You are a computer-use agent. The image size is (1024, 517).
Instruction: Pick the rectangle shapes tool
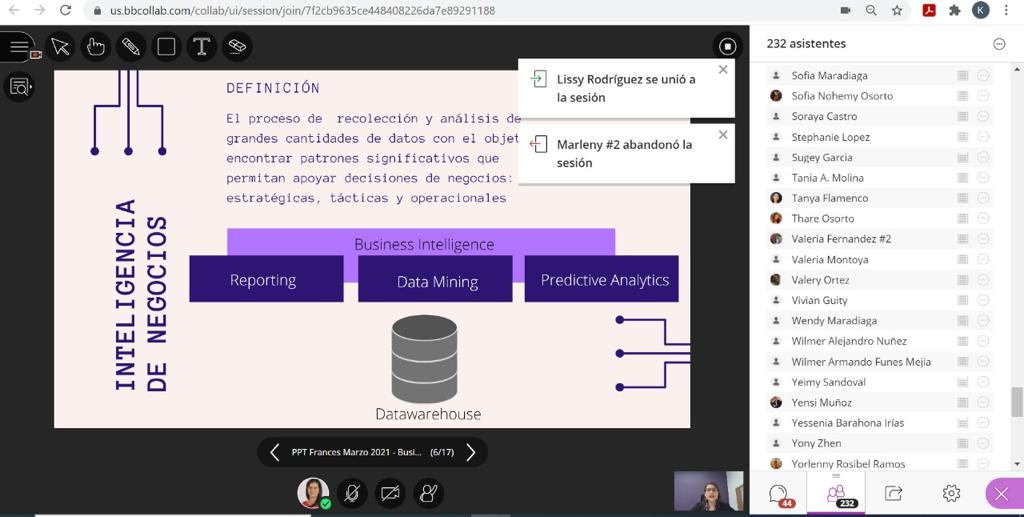(166, 47)
